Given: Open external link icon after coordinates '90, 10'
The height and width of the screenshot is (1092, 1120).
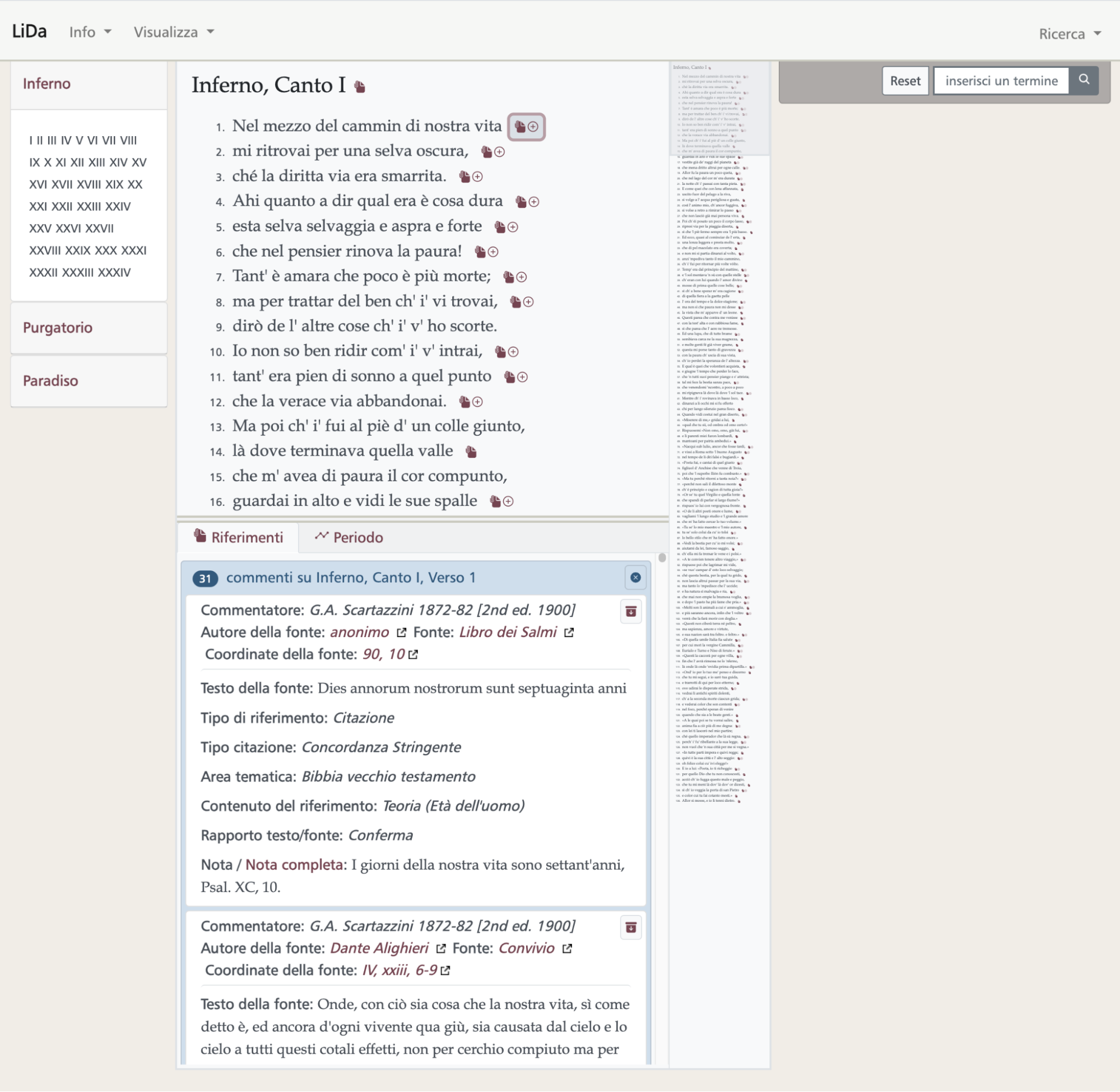Looking at the screenshot, I should [413, 654].
